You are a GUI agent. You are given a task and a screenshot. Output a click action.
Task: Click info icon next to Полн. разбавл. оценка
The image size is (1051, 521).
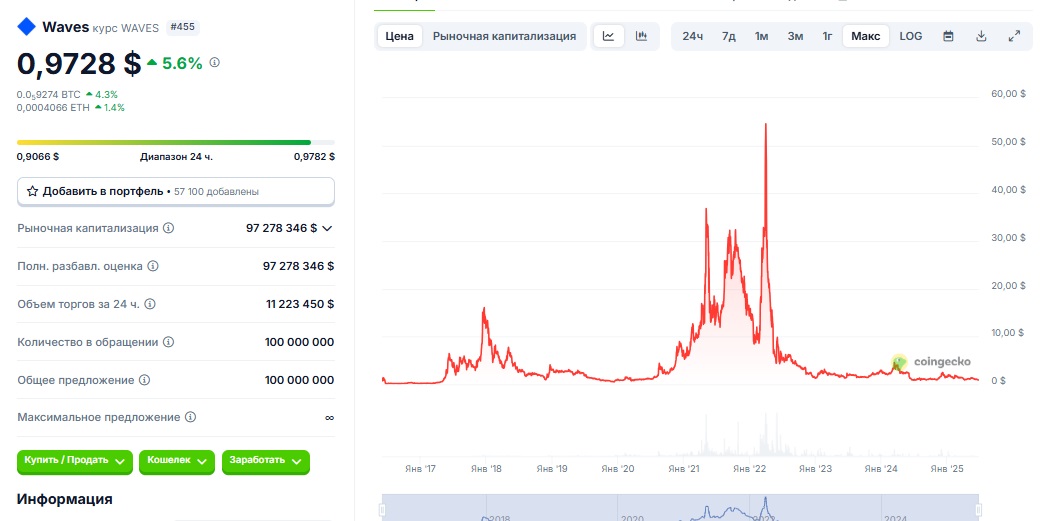[x=153, y=266]
